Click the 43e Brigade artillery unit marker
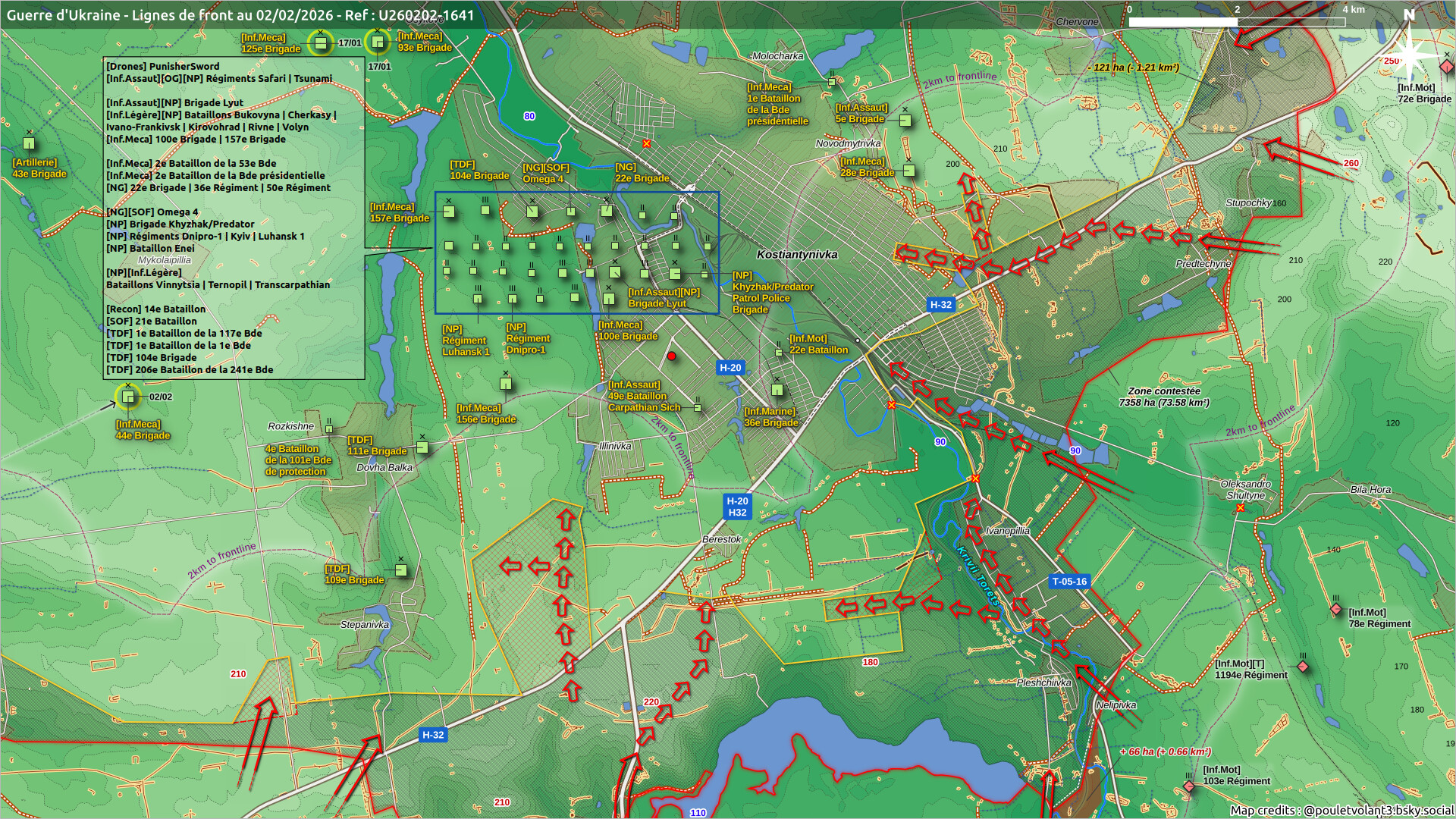Image resolution: width=1456 pixels, height=819 pixels. point(29,143)
